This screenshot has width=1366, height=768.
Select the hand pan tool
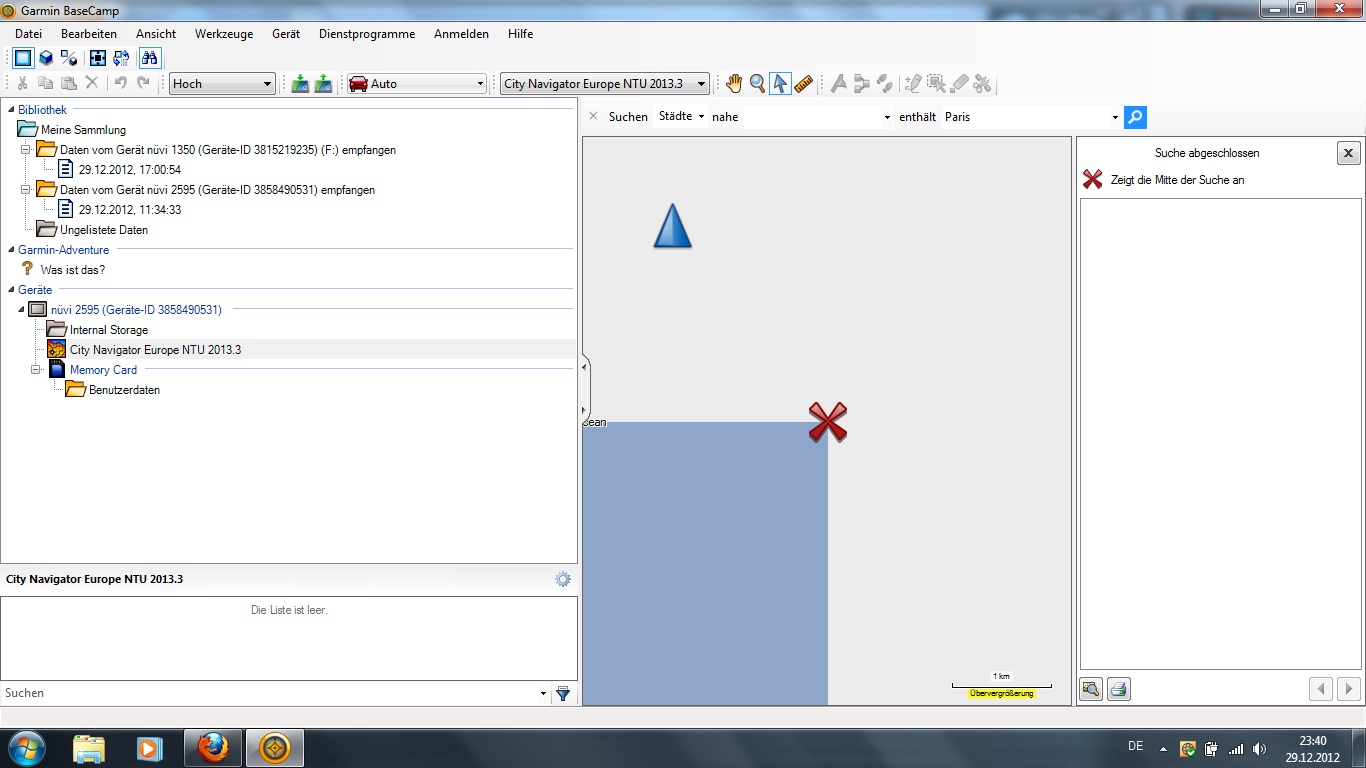(x=734, y=84)
